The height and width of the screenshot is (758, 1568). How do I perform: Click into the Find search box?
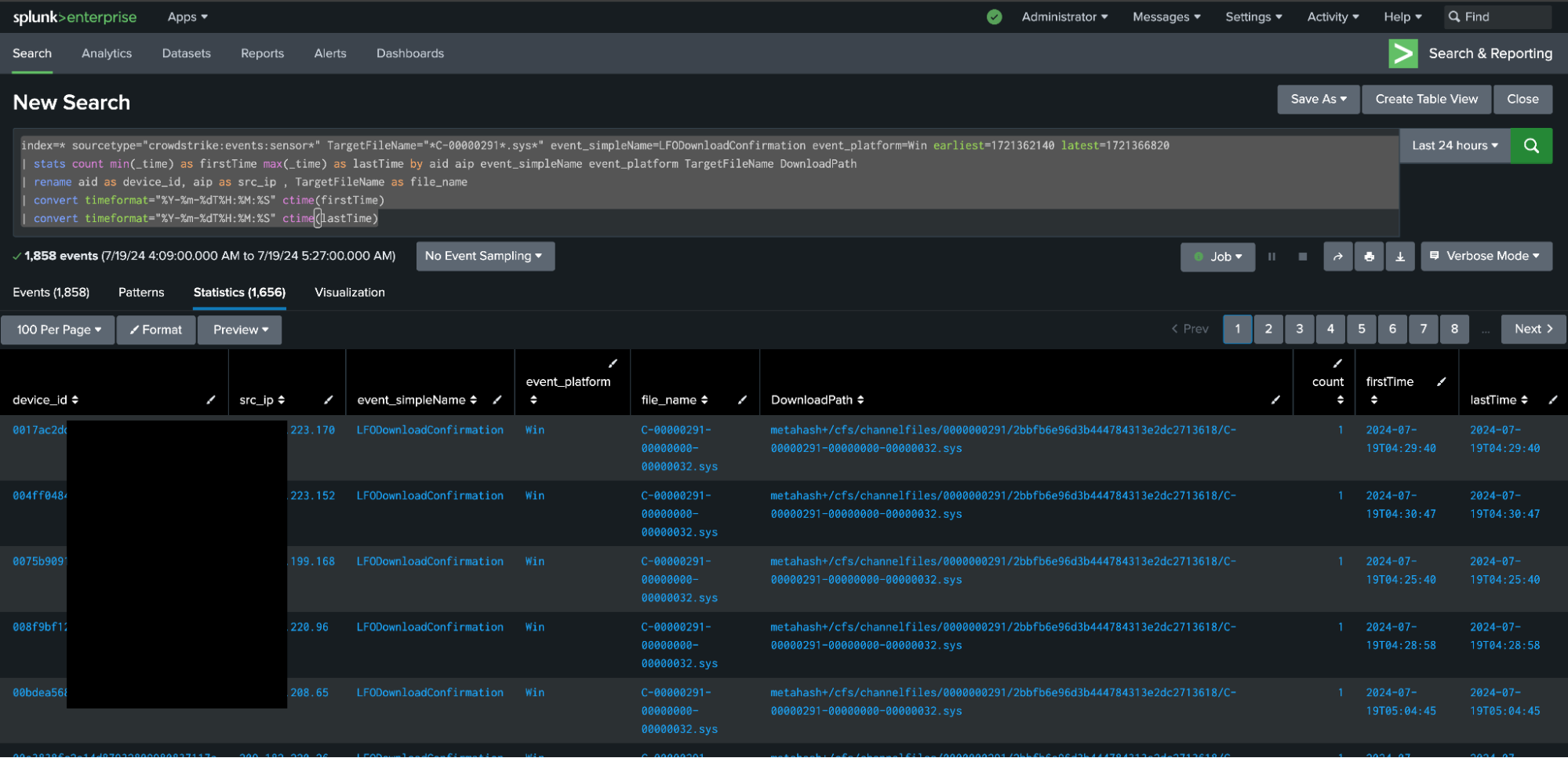1498,16
